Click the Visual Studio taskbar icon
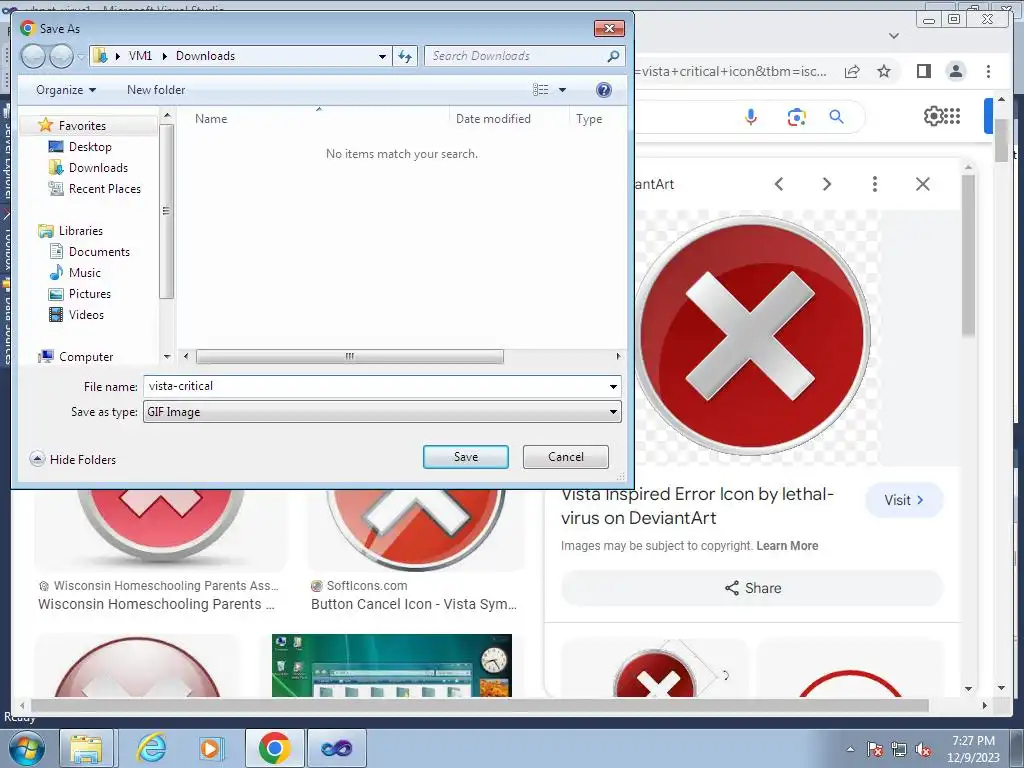1024x768 pixels. pos(336,748)
